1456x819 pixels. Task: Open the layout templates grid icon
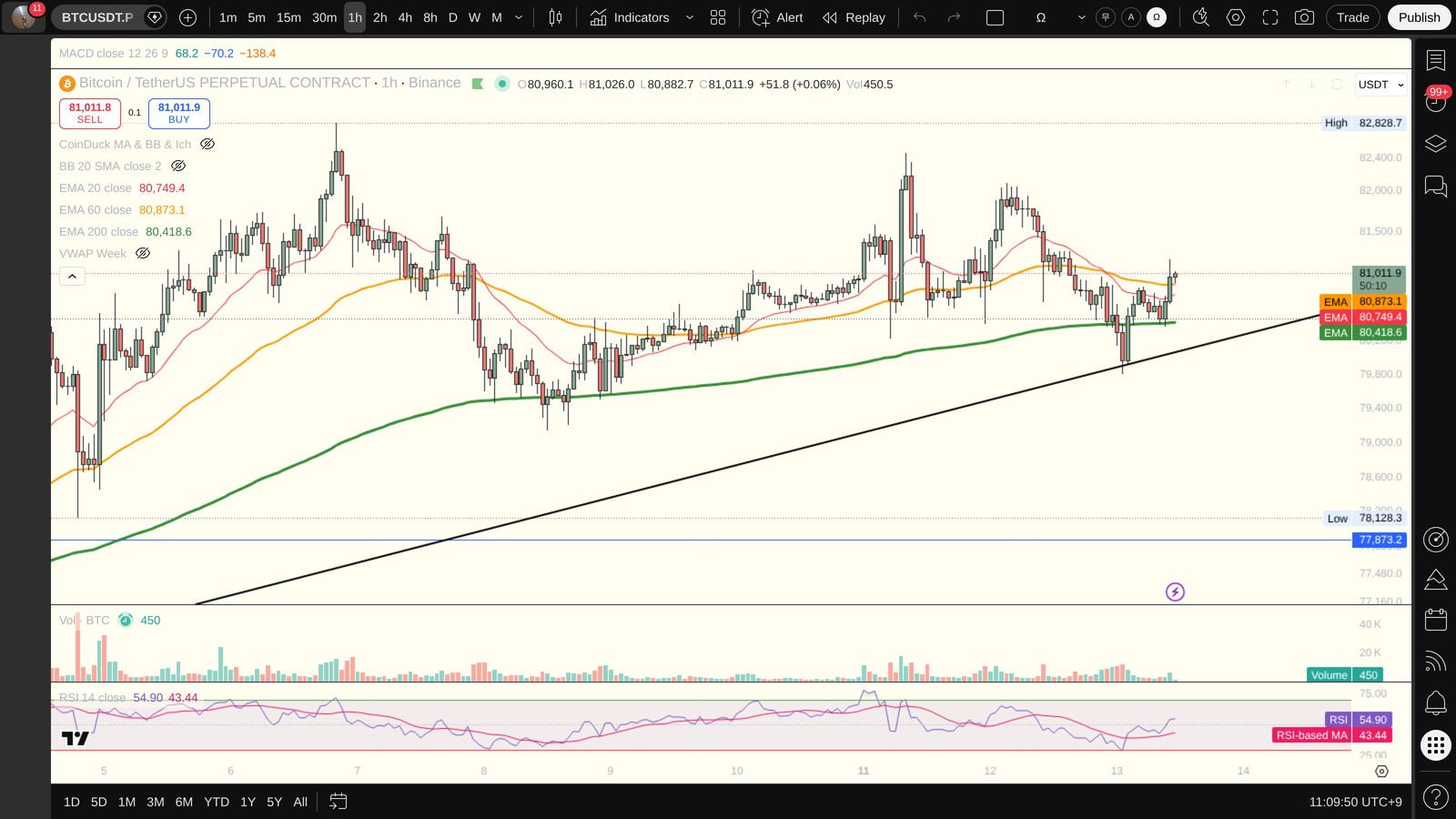718,17
